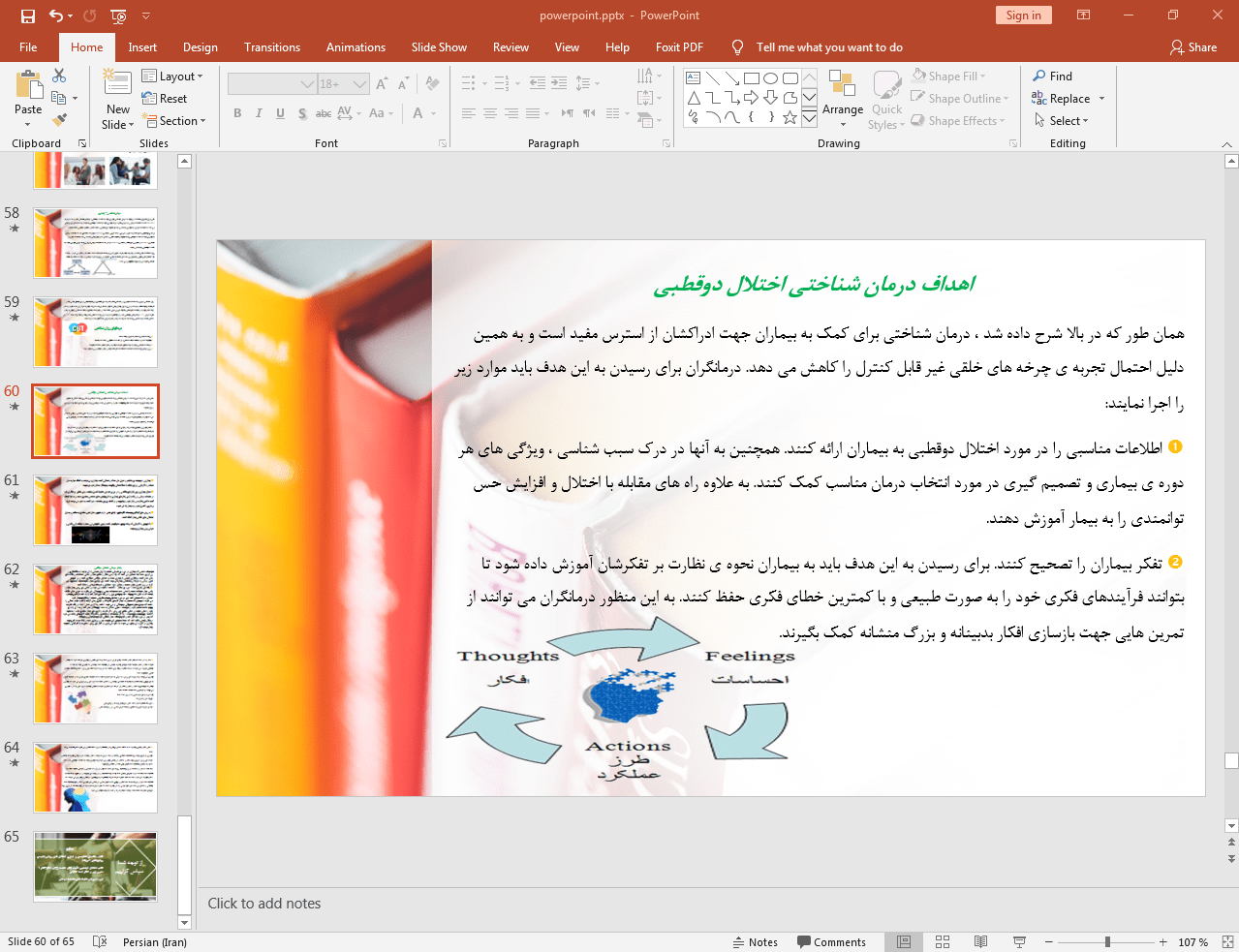Open the Find tool
The width and height of the screenshot is (1239, 952).
click(x=1052, y=77)
